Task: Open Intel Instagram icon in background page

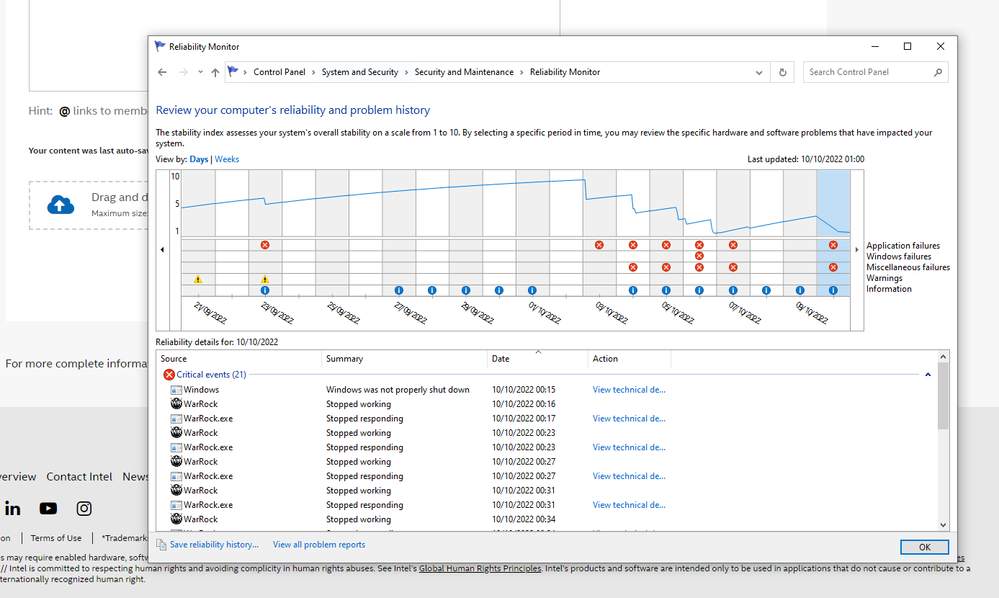Action: (84, 508)
